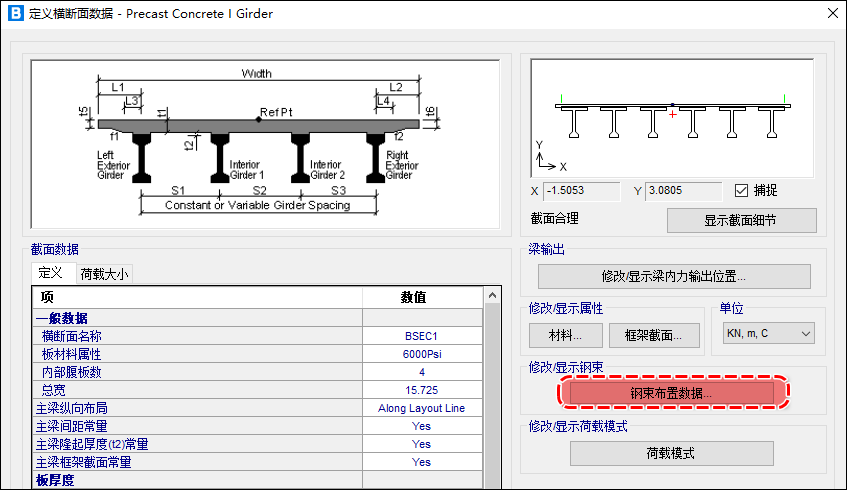Expand the units dropdown KN, m, C
The width and height of the screenshot is (847, 490).
pos(767,334)
